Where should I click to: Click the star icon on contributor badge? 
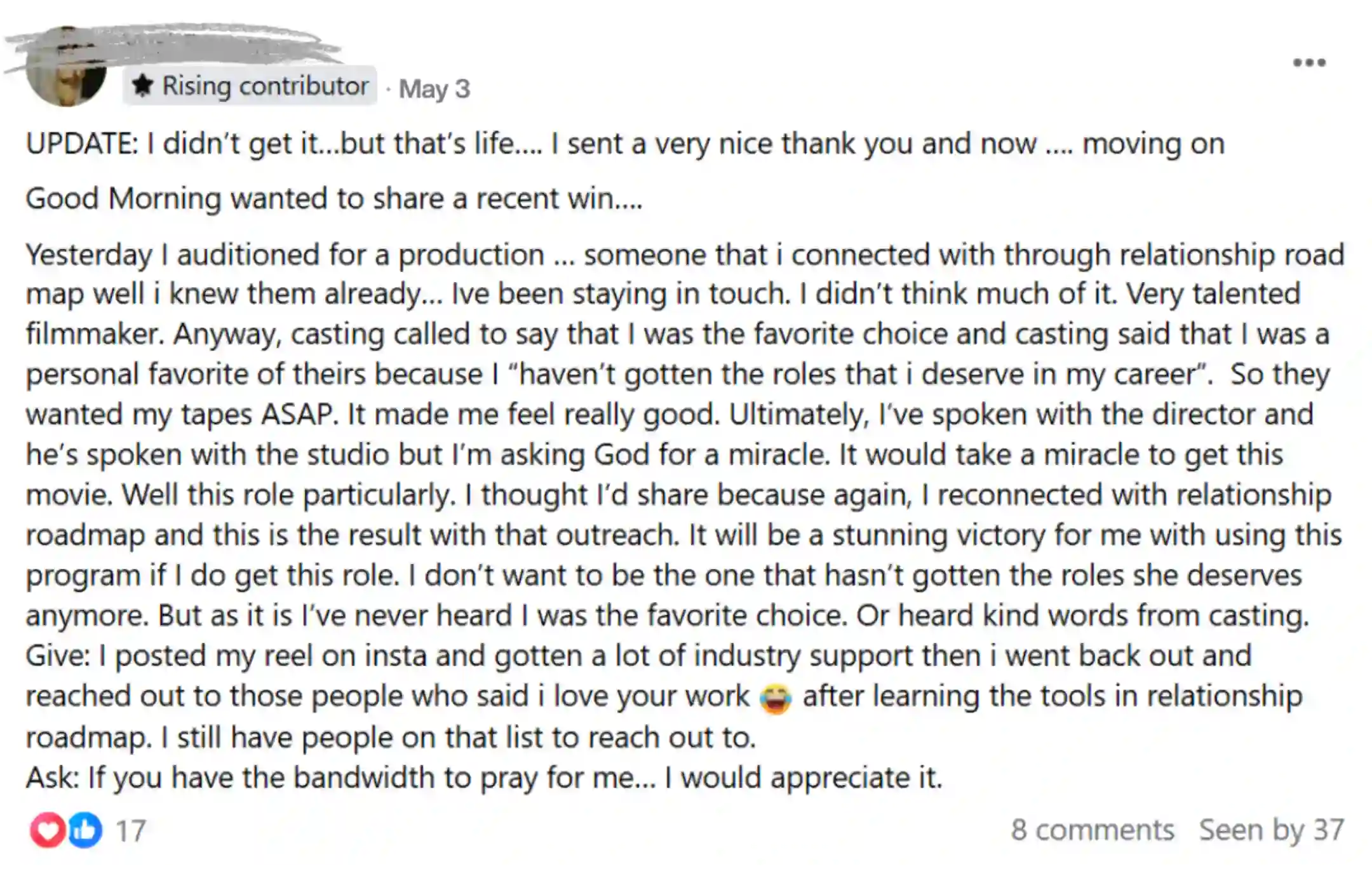(x=143, y=85)
